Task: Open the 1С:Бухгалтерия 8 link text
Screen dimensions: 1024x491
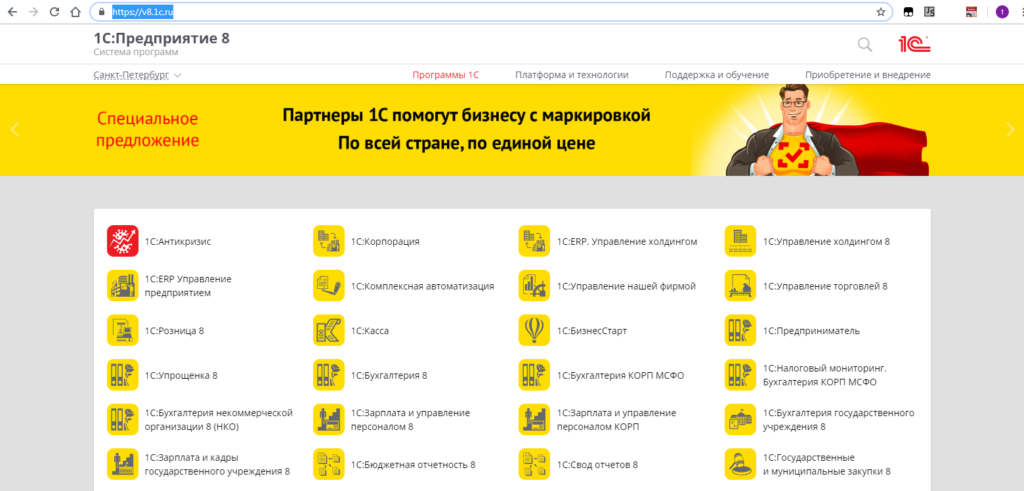Action: [x=389, y=376]
